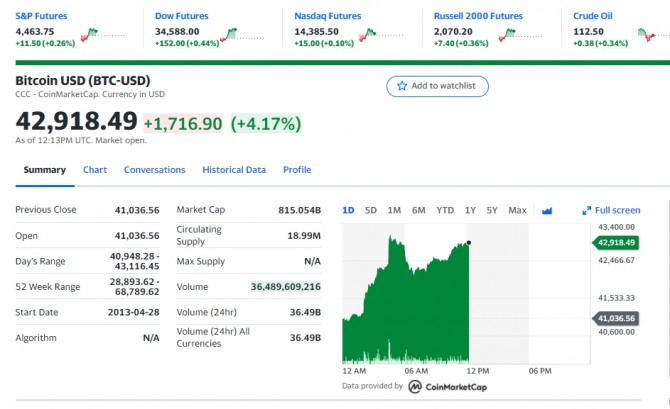Open the S&P Futures link
Viewport: 670px width, 409px height.
coord(42,16)
